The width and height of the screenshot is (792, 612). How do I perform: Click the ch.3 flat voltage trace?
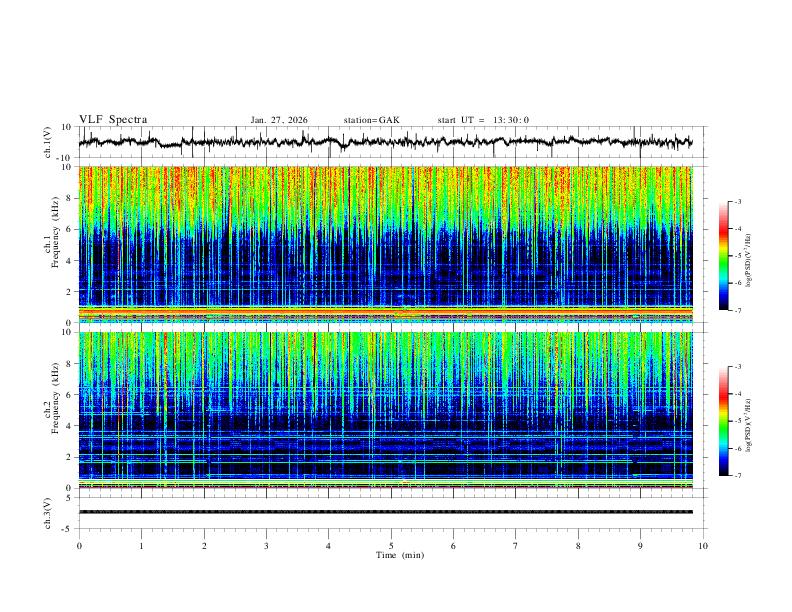(x=386, y=512)
